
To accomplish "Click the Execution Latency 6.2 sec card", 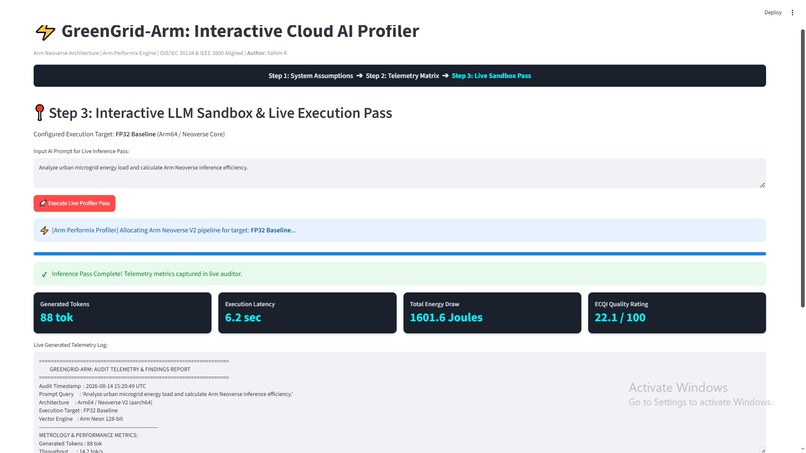I will [x=307, y=313].
